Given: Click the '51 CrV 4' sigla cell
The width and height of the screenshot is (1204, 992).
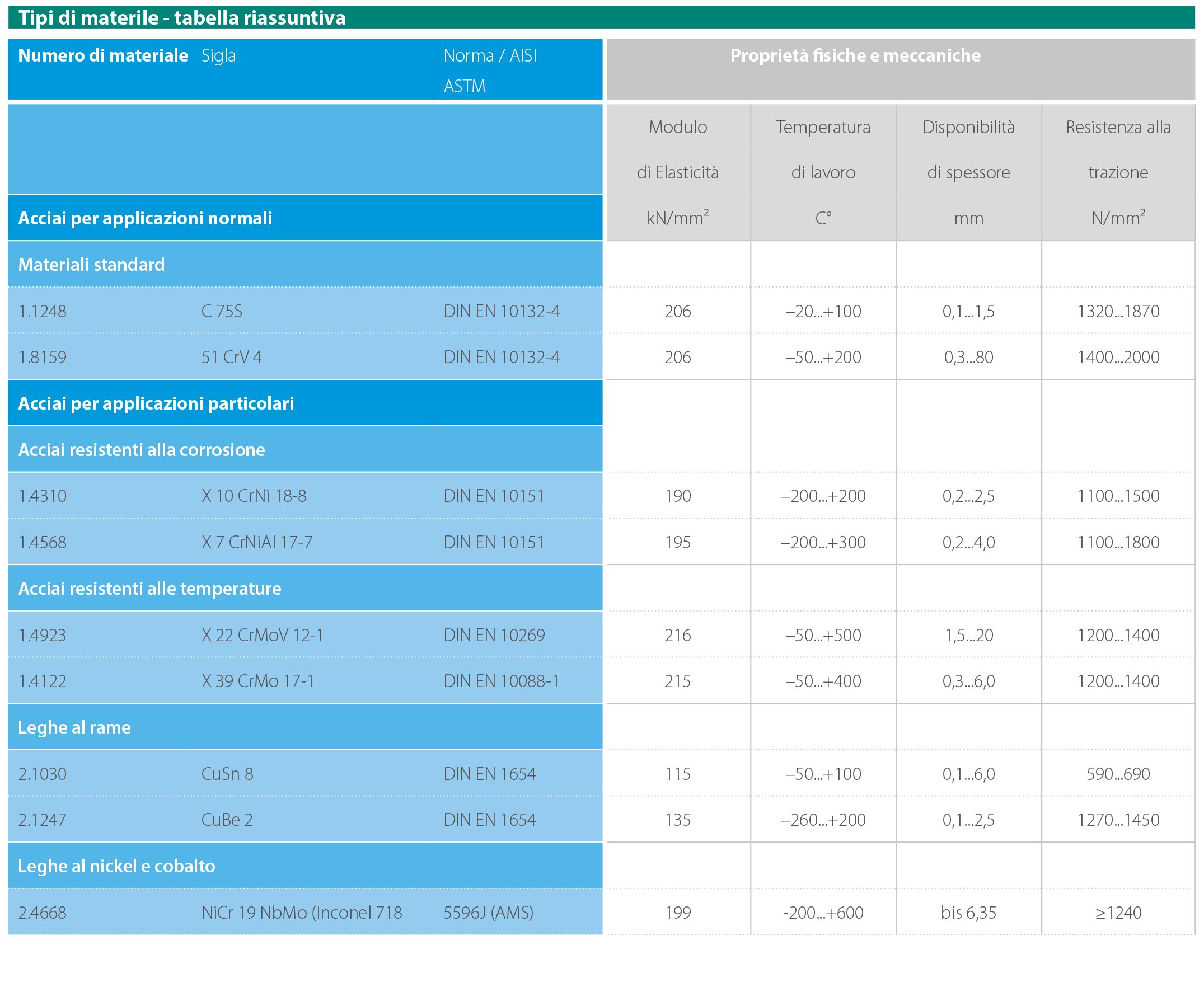Looking at the screenshot, I should 232,357.
